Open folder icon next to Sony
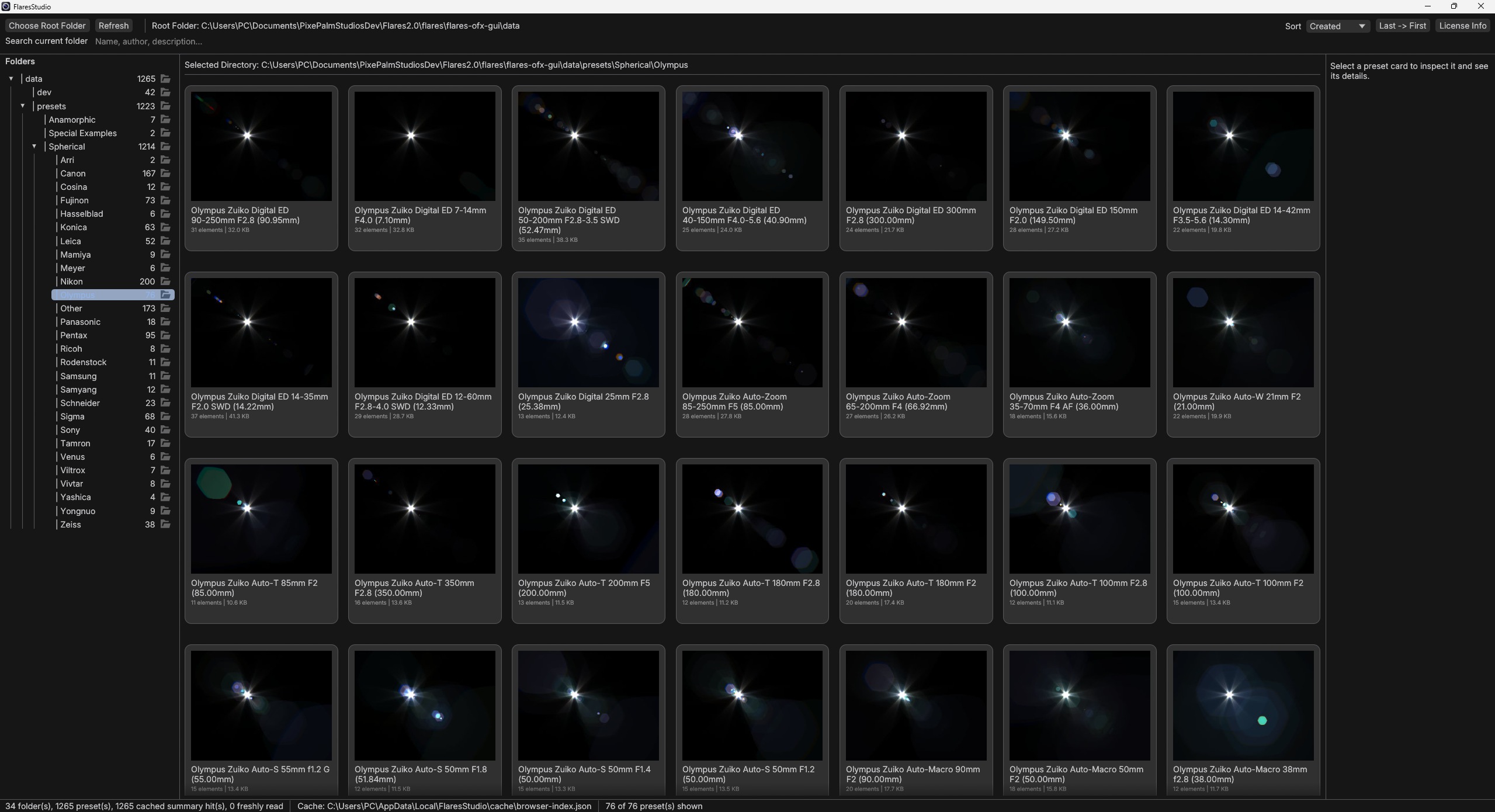Image resolution: width=1495 pixels, height=812 pixels. point(165,430)
